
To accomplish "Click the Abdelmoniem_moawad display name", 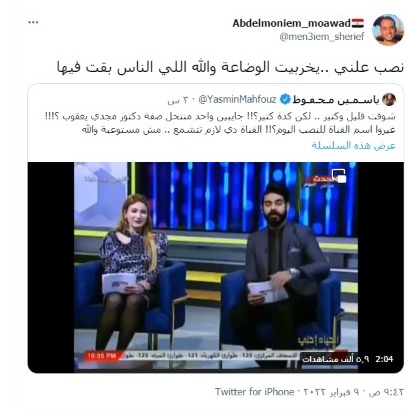I will (x=292, y=23).
